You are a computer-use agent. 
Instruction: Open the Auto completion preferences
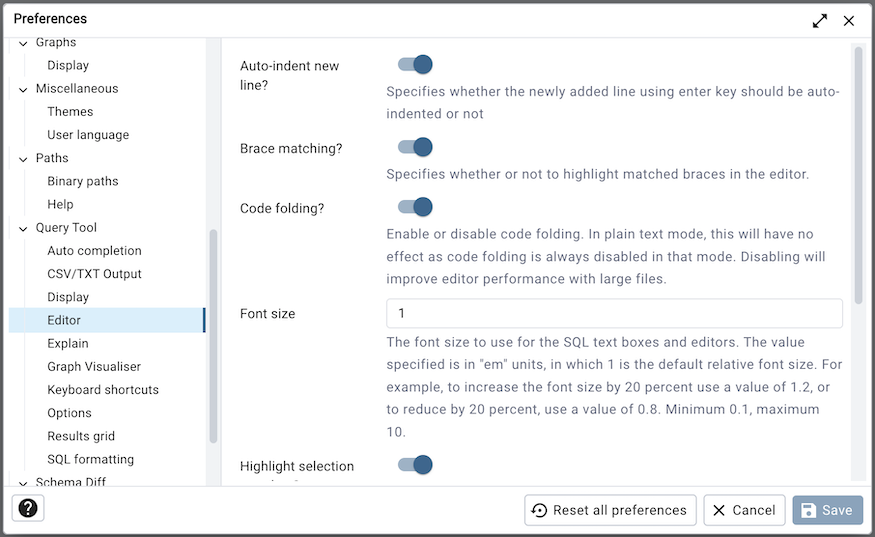click(x=94, y=251)
